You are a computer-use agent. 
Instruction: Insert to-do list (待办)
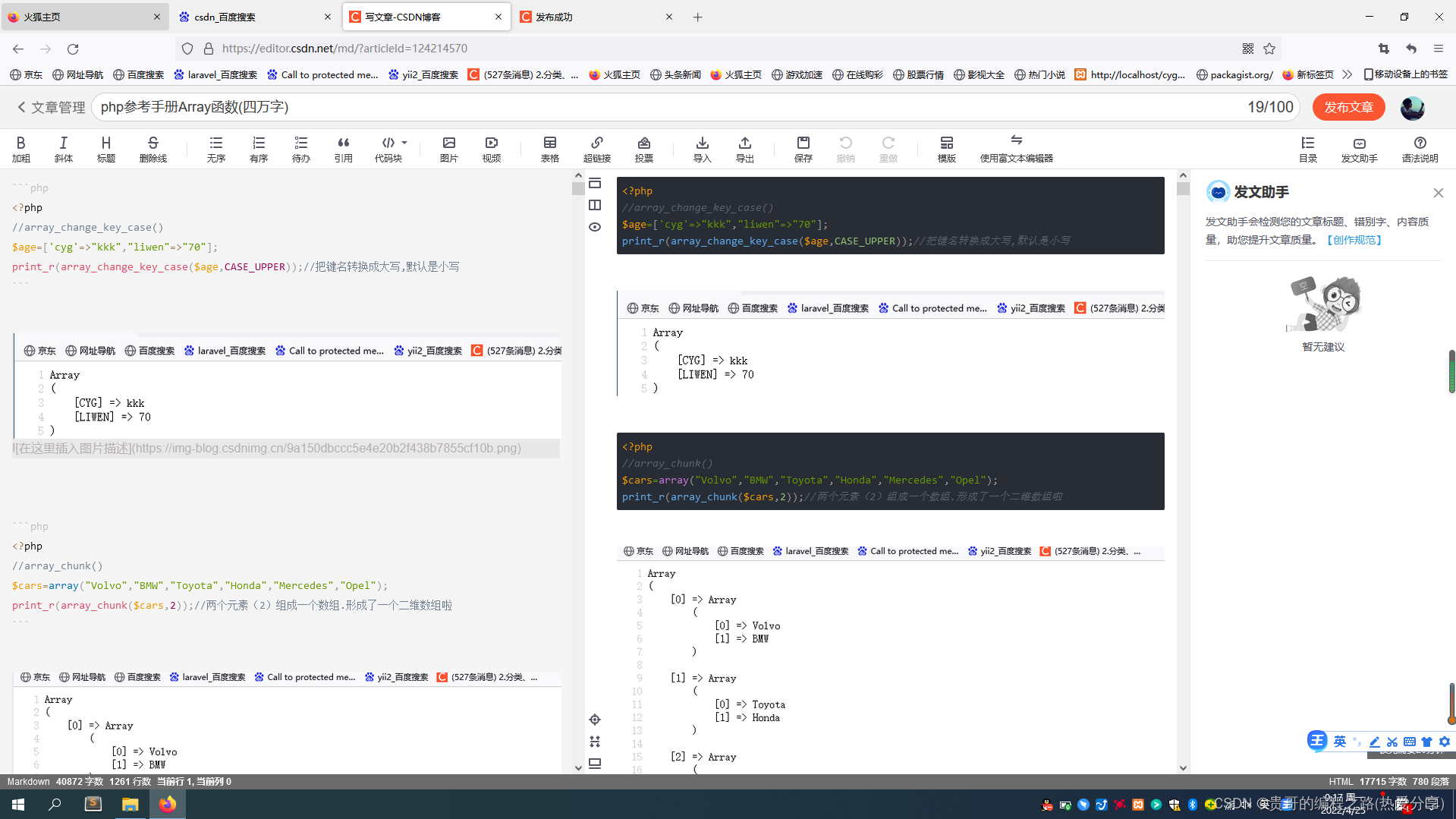click(301, 149)
